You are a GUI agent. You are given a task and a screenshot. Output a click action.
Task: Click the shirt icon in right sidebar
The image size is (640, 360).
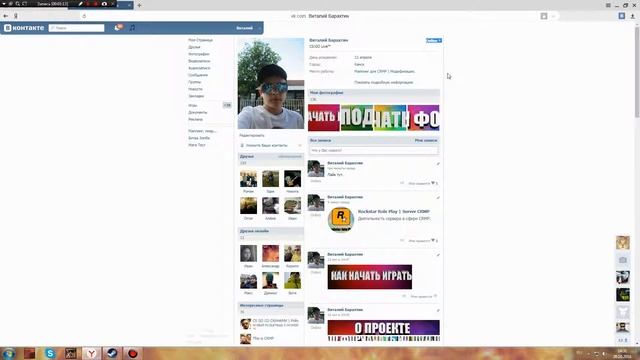click(623, 312)
